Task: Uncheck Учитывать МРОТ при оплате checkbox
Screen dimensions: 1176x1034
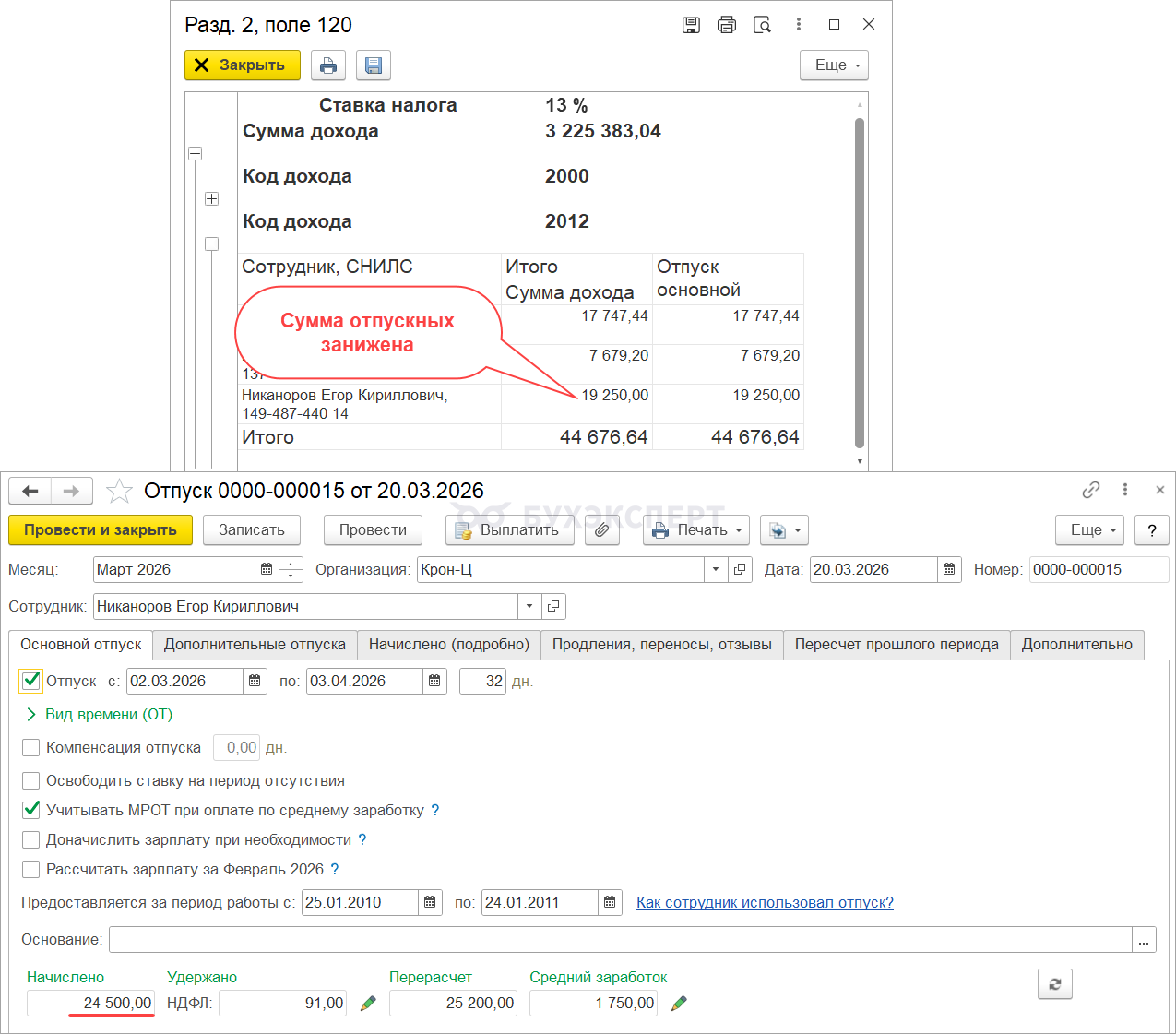Action: (x=31, y=810)
